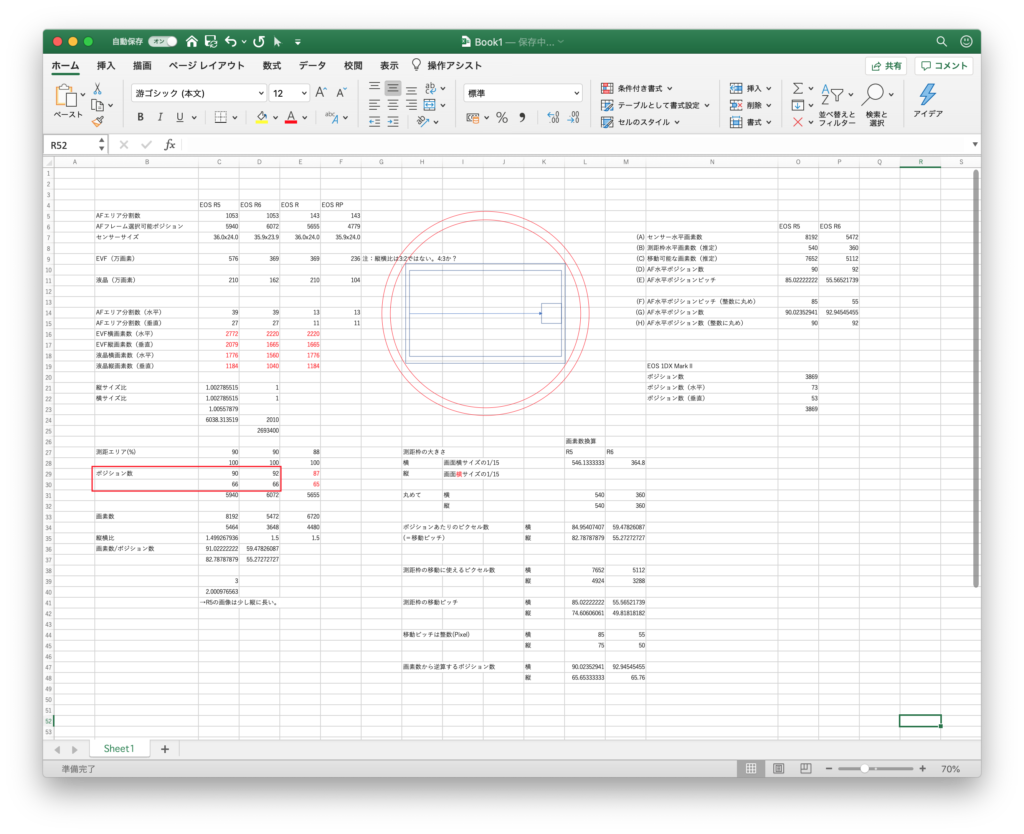Click the cut scissors icon
Viewport: 1024px width, 834px height.
coord(97,87)
